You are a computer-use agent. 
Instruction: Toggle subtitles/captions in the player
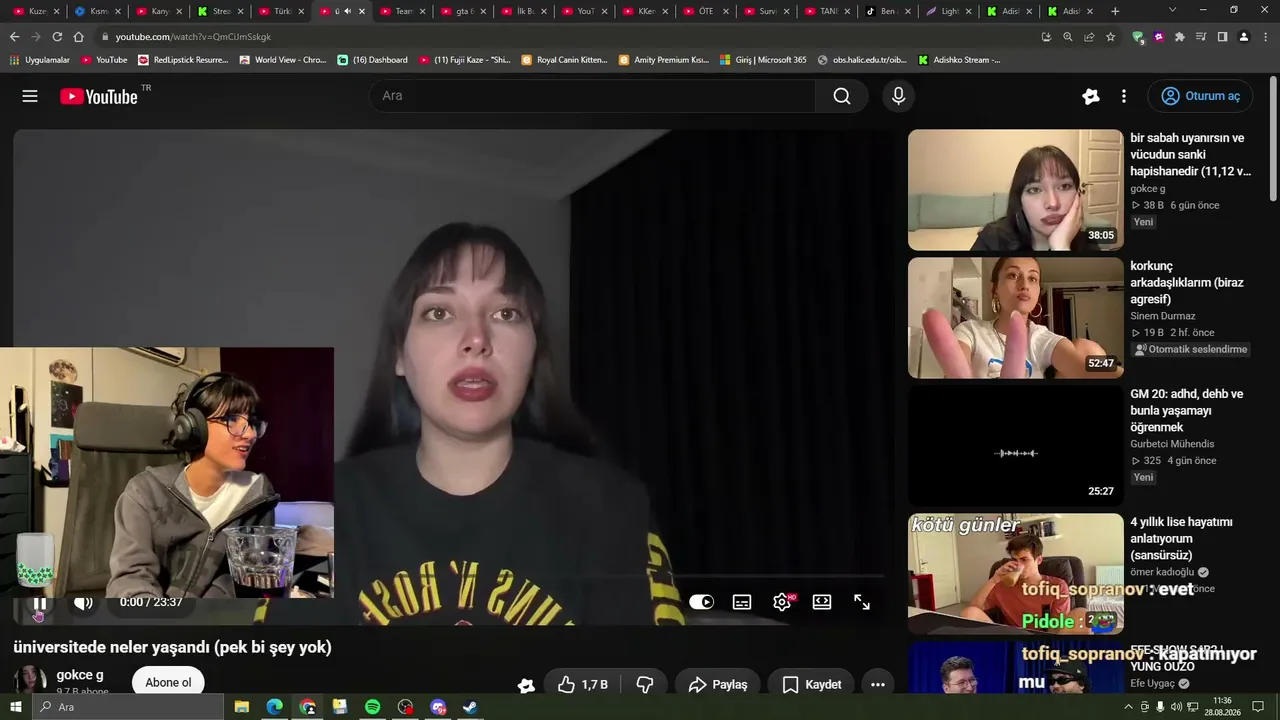[742, 602]
